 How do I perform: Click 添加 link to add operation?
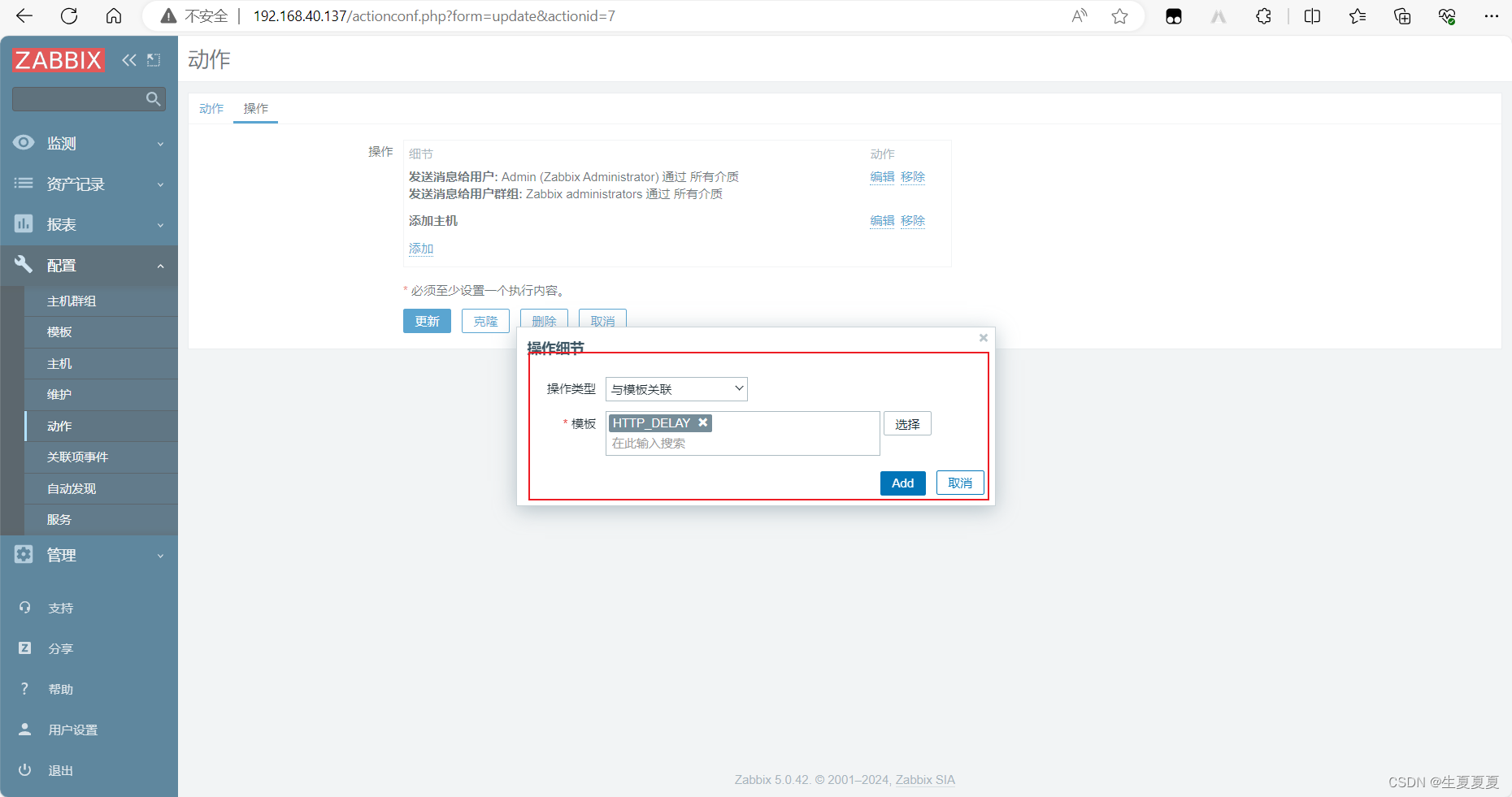point(421,249)
